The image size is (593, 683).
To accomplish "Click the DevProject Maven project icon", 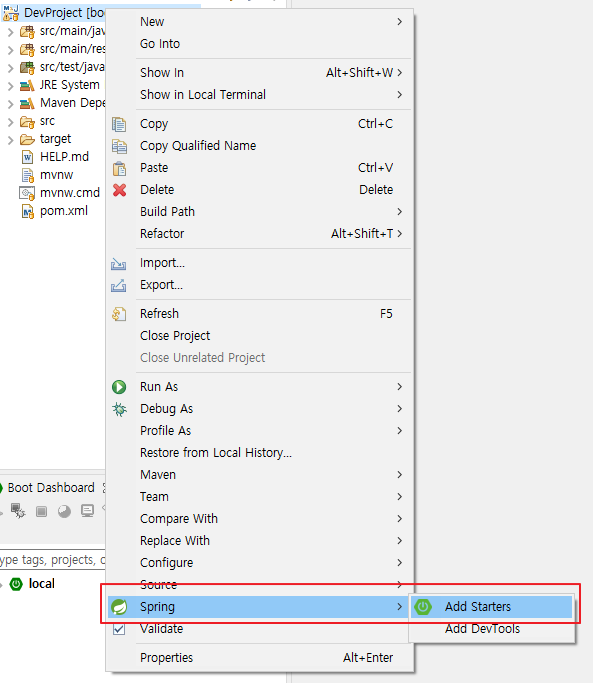I will tap(10, 13).
